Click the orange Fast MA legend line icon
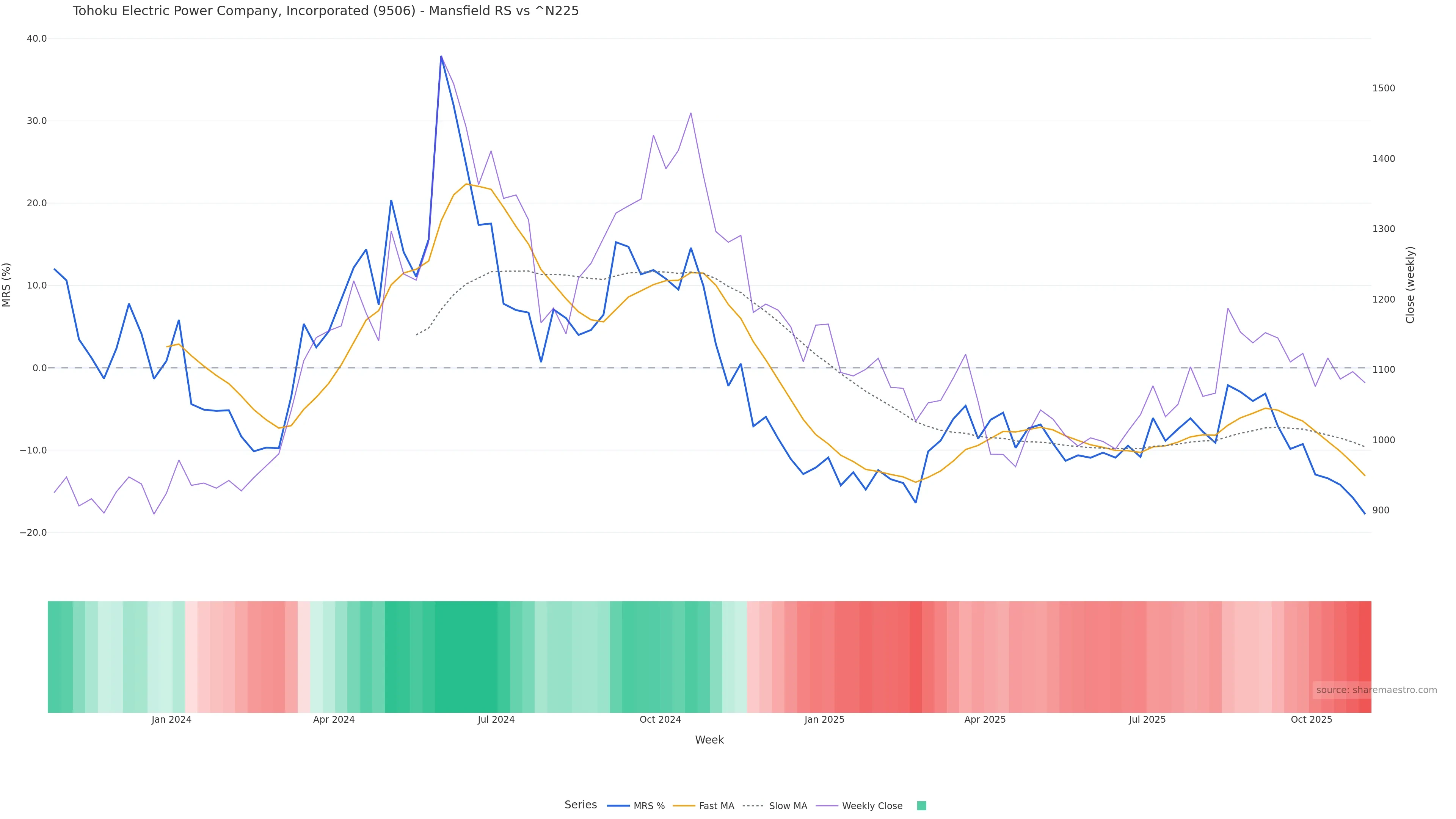Screen dimensions: 1456x819 pos(684,806)
